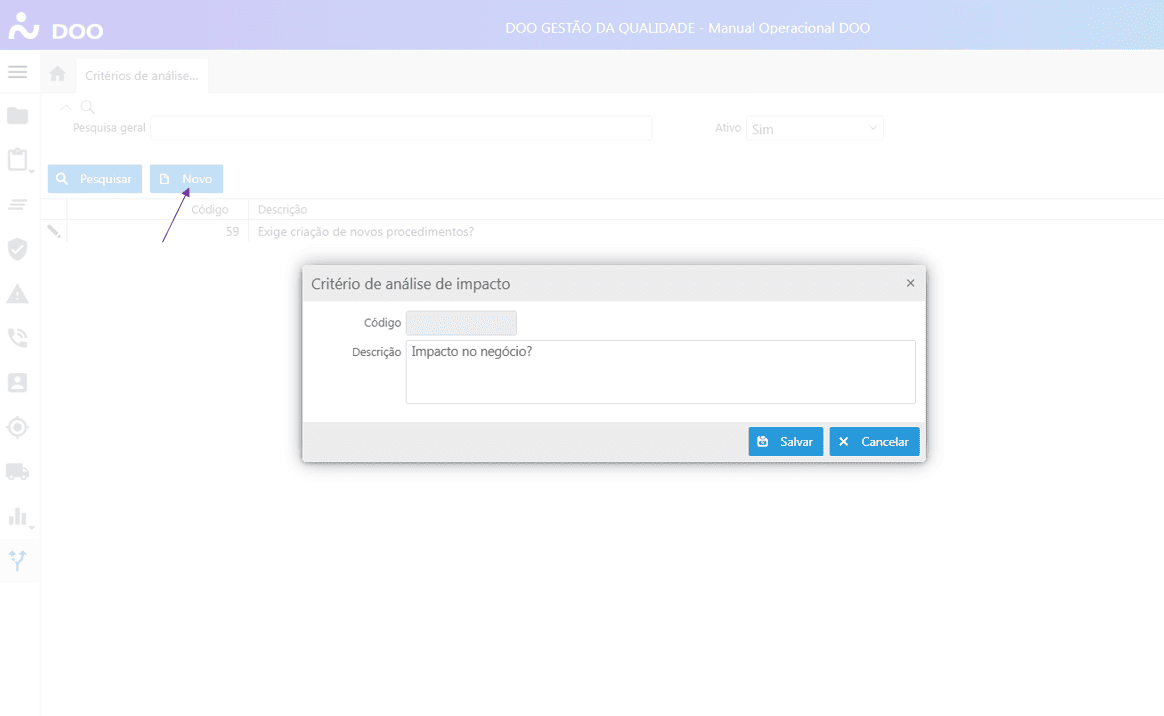
Task: Click the Descrição text area
Action: pyautogui.click(x=660, y=372)
